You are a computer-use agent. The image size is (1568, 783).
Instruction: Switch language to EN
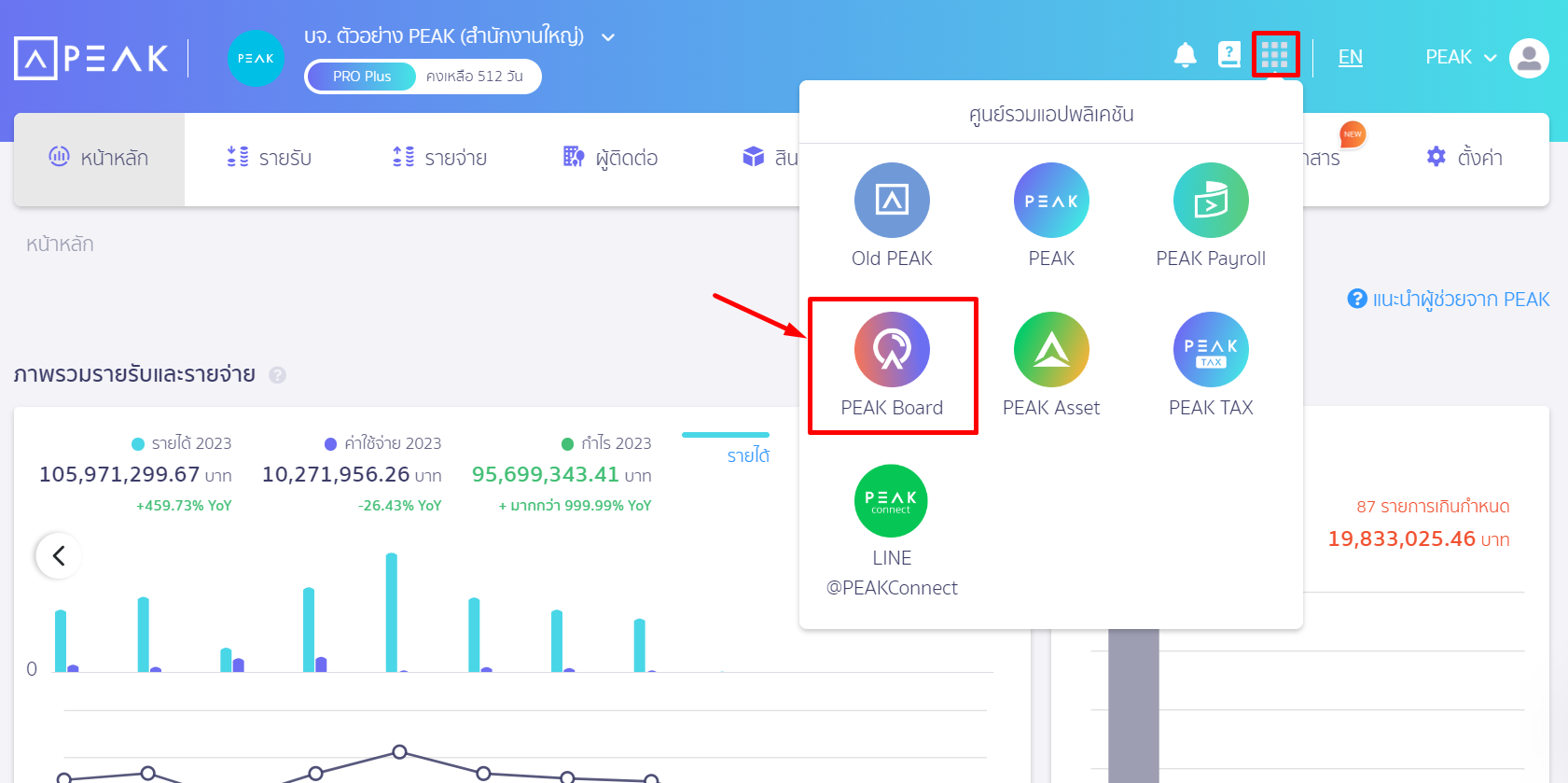click(x=1350, y=58)
